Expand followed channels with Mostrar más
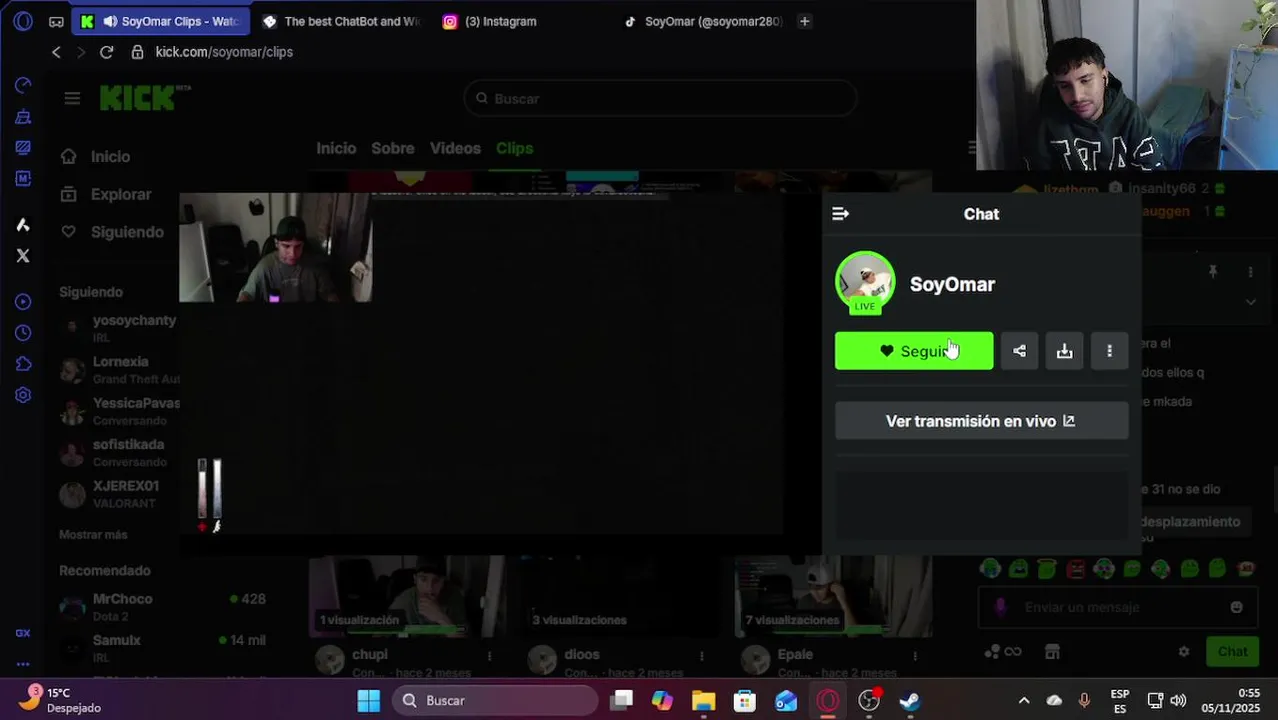The height and width of the screenshot is (720, 1278). [x=93, y=535]
